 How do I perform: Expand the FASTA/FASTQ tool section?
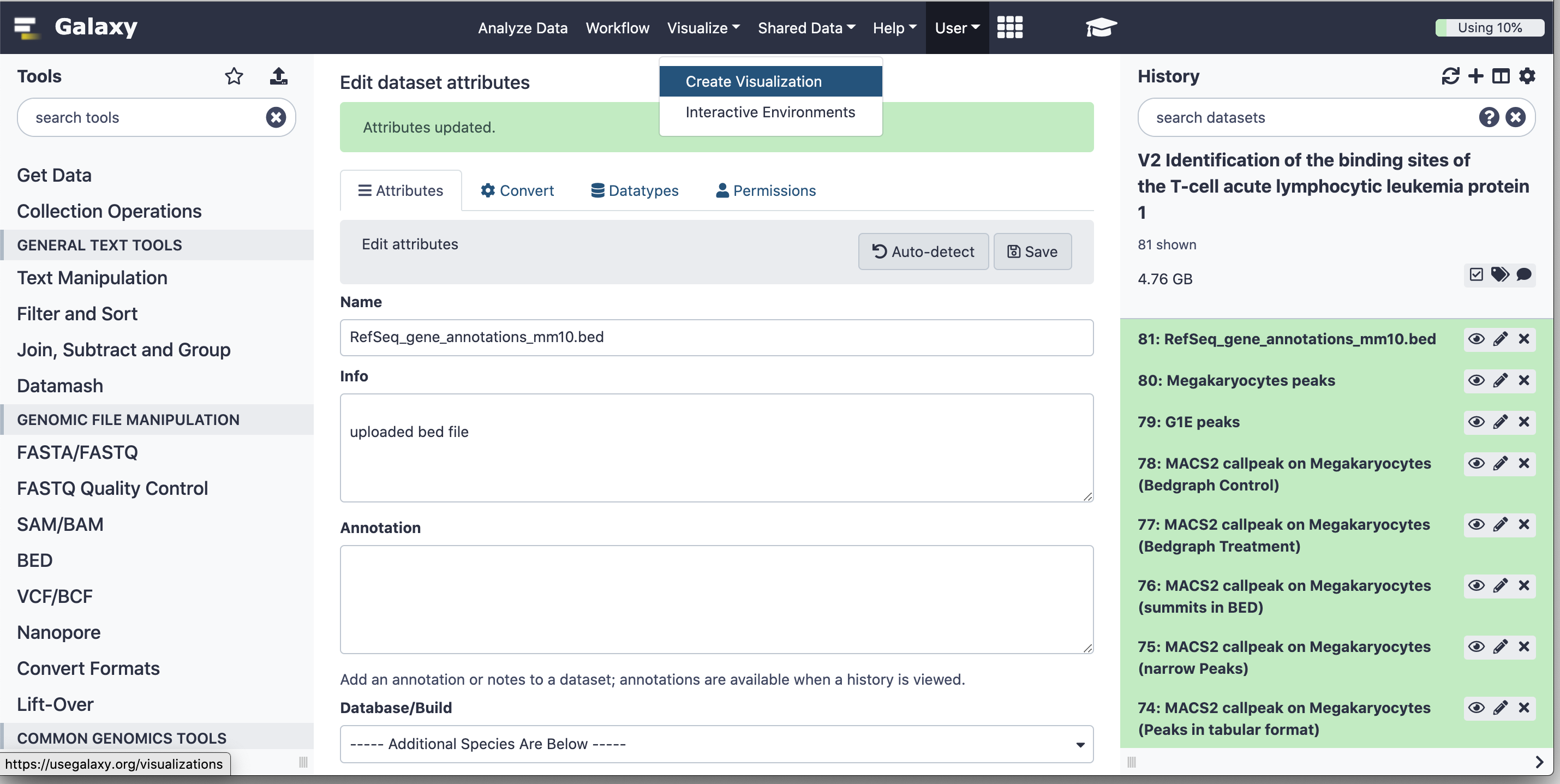click(77, 452)
